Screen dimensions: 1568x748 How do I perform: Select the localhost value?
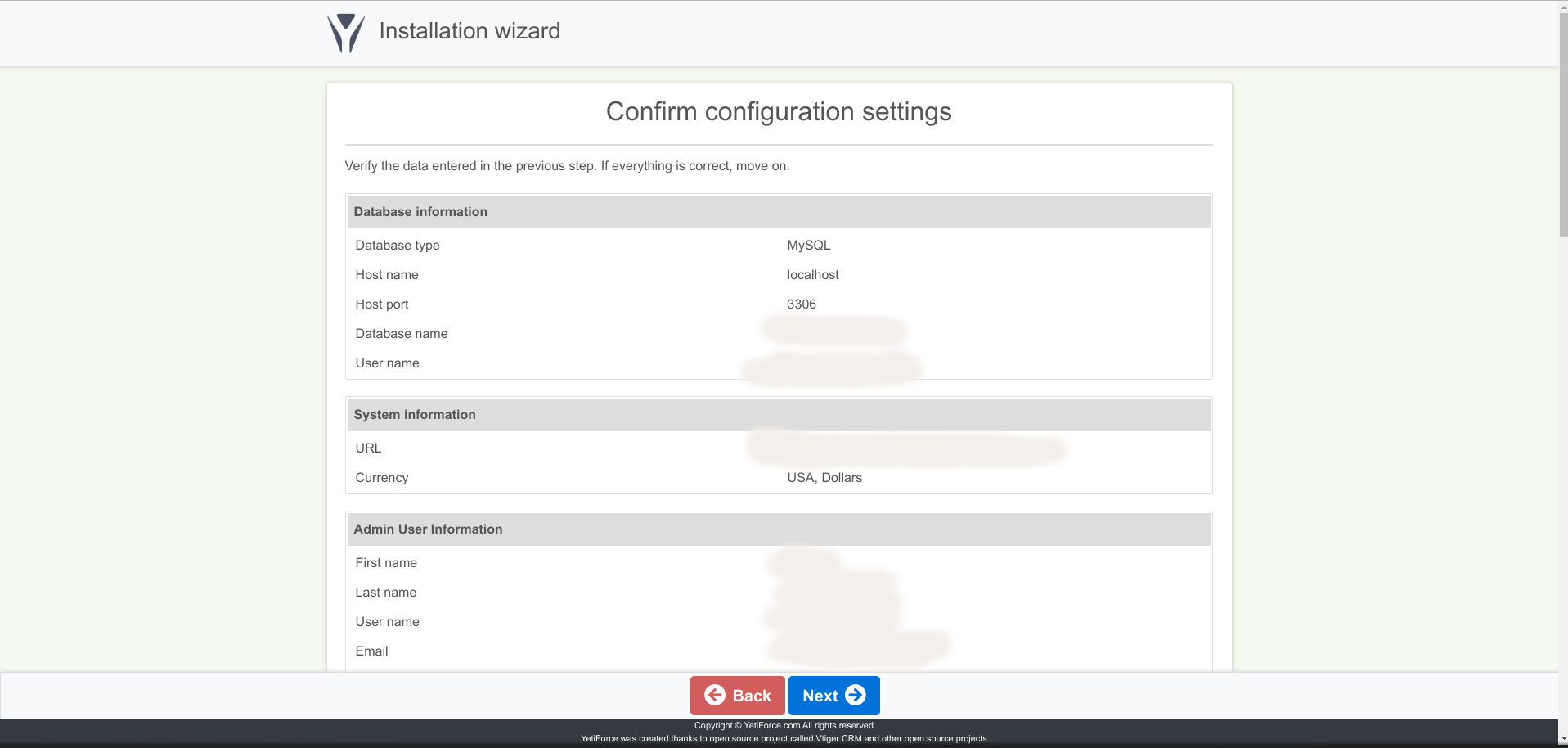[813, 275]
